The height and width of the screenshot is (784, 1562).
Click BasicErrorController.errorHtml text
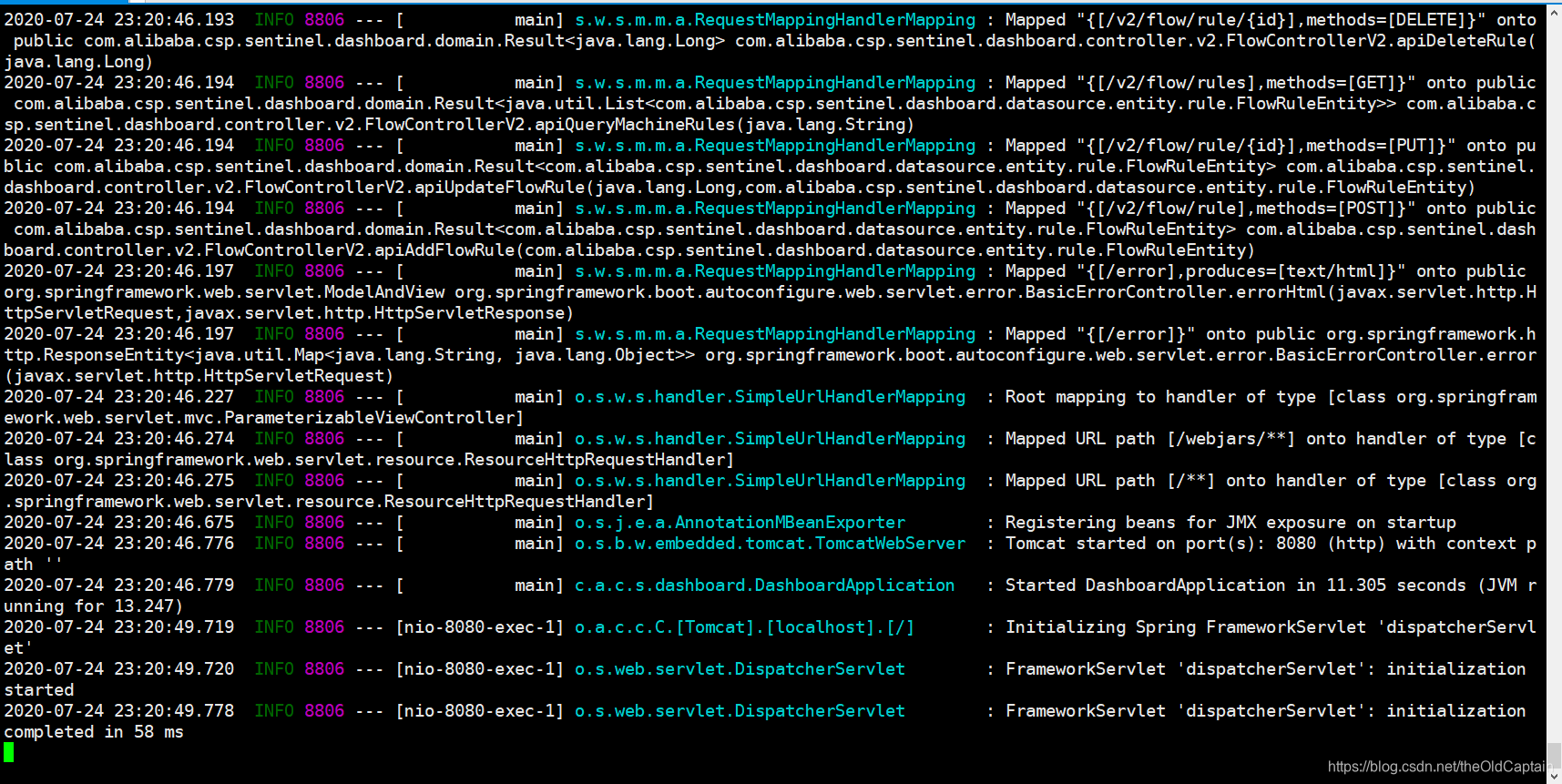coord(1176,292)
